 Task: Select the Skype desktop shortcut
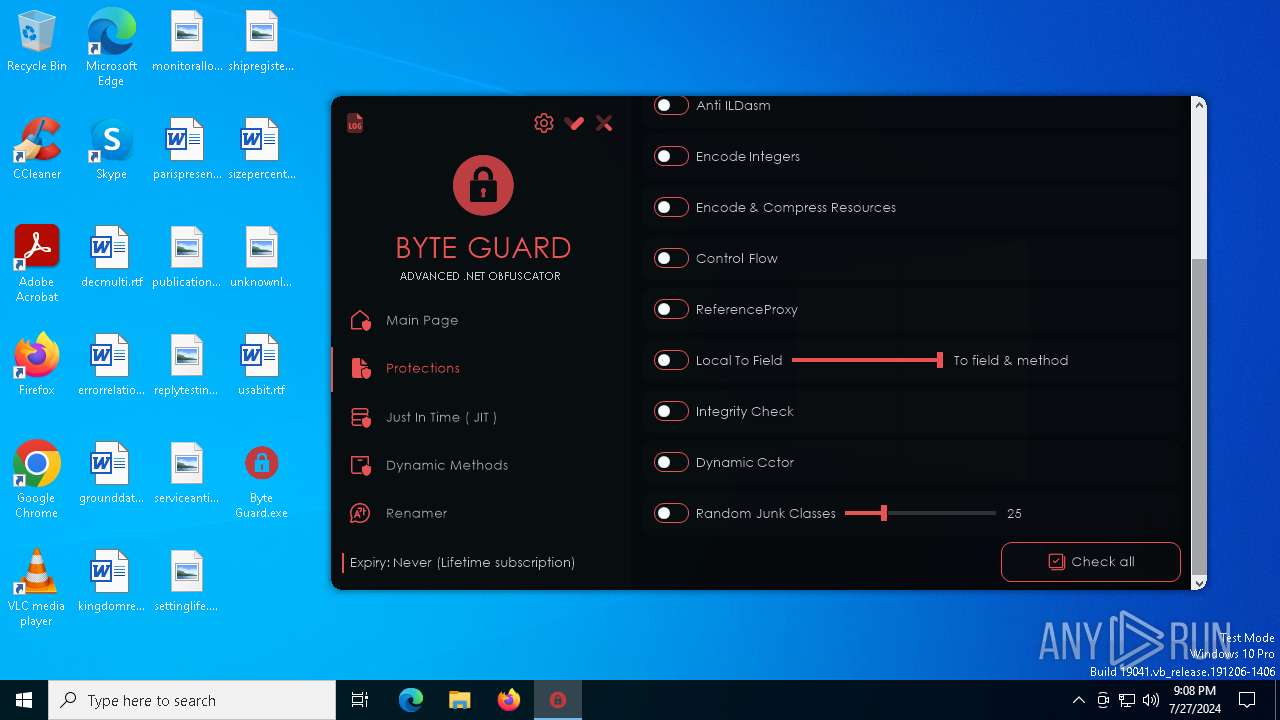point(111,148)
